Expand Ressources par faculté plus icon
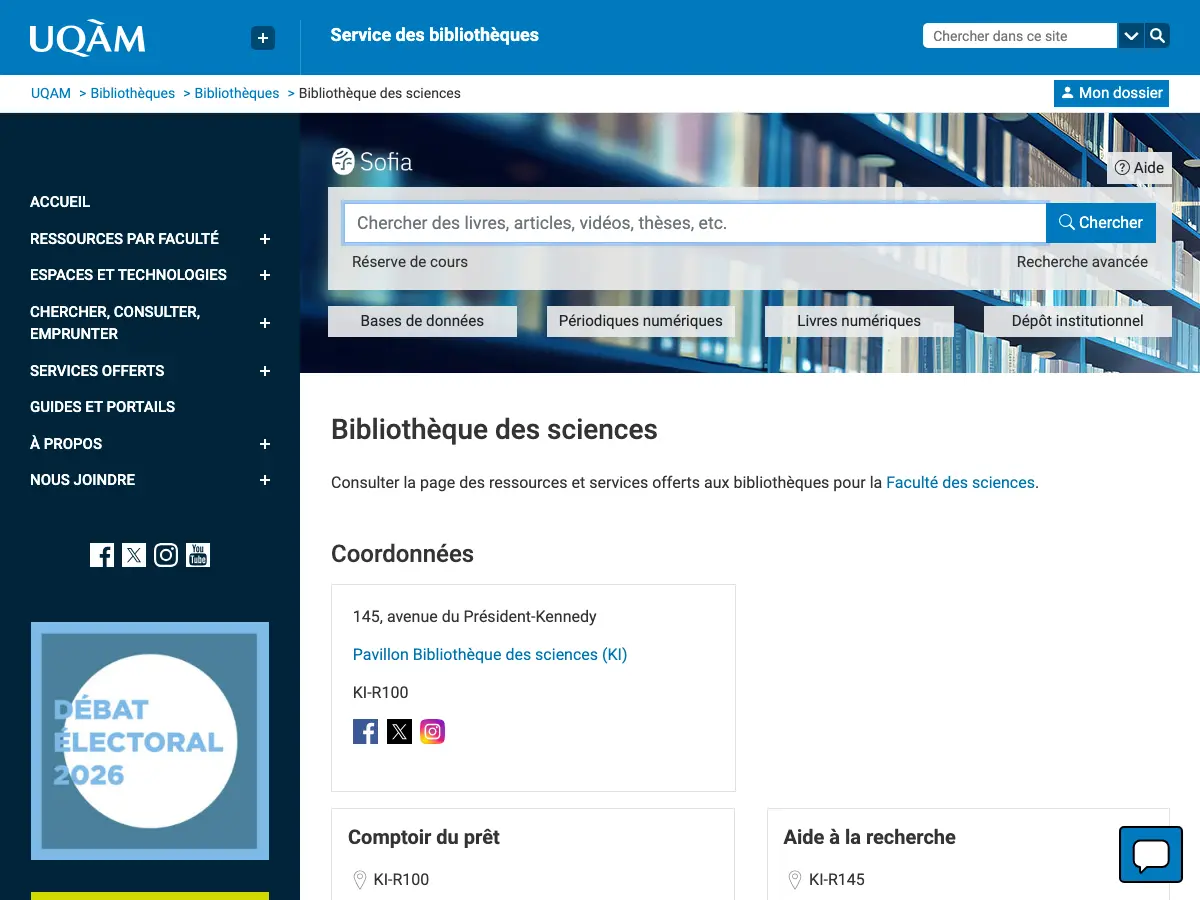This screenshot has width=1200, height=900. pyautogui.click(x=265, y=239)
